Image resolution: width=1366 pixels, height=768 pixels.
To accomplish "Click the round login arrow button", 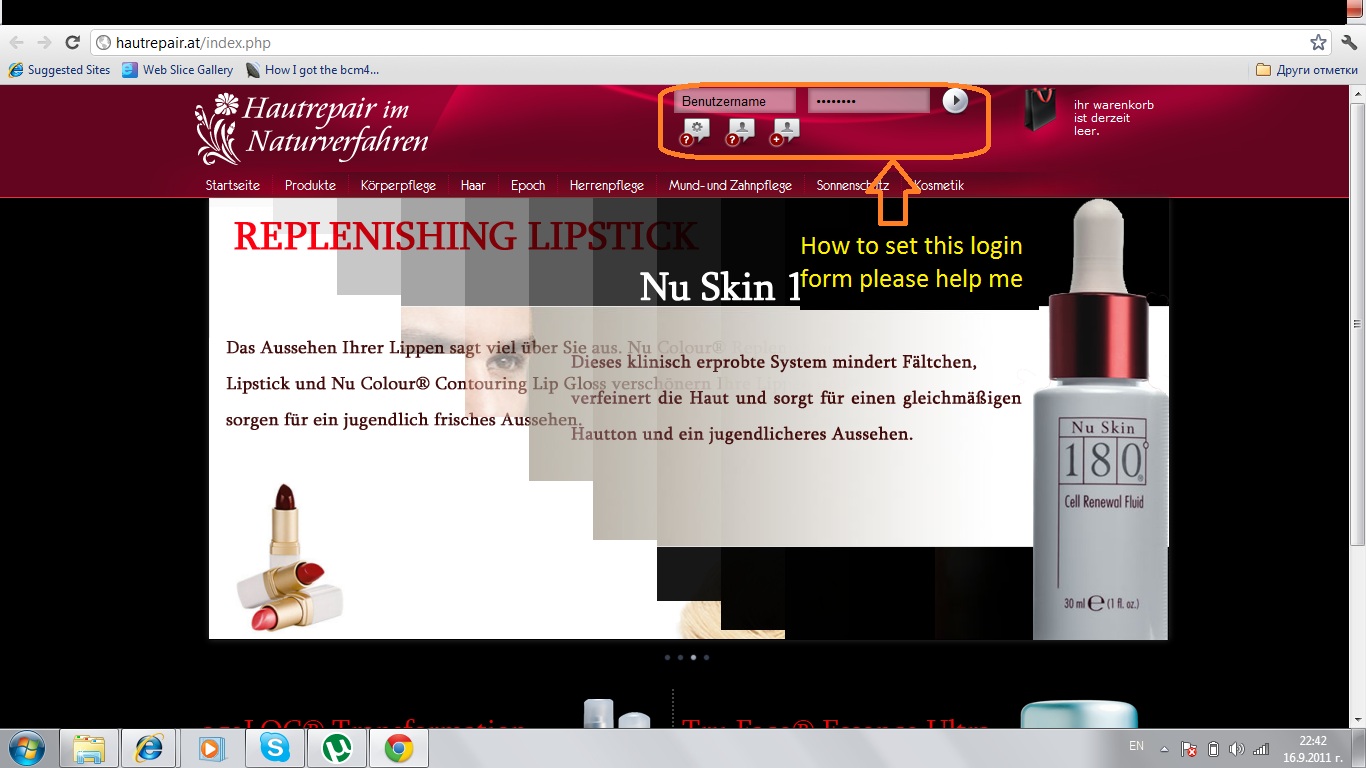I will coord(955,101).
